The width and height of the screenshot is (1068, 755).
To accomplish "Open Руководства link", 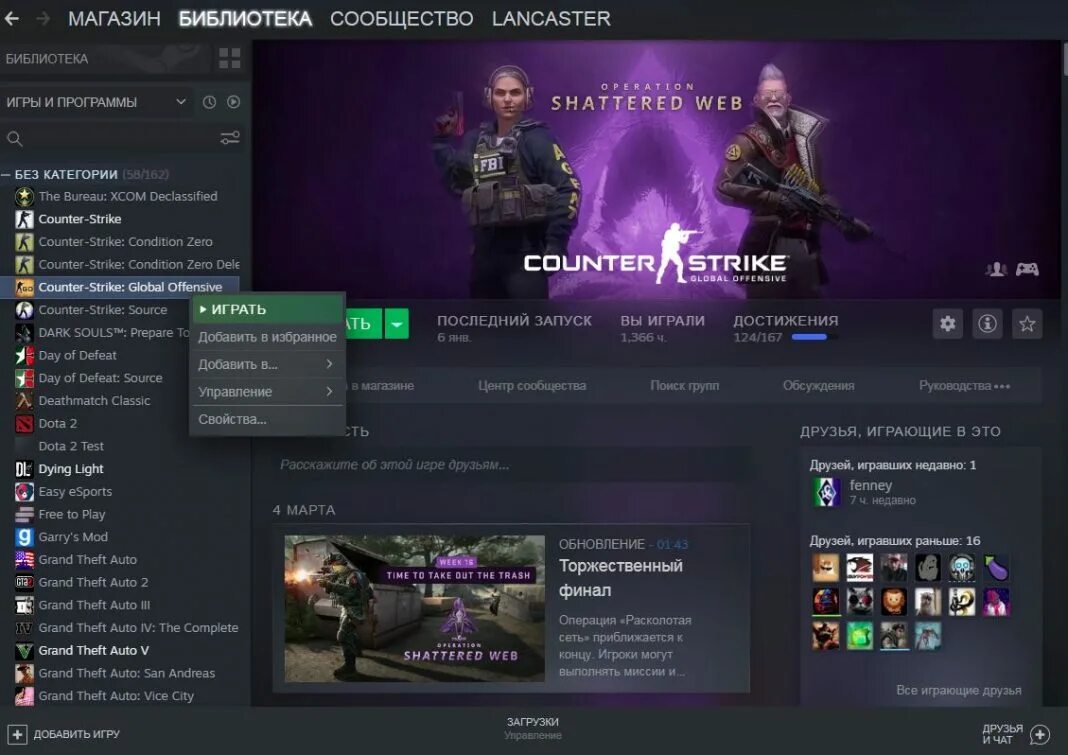I will point(955,386).
